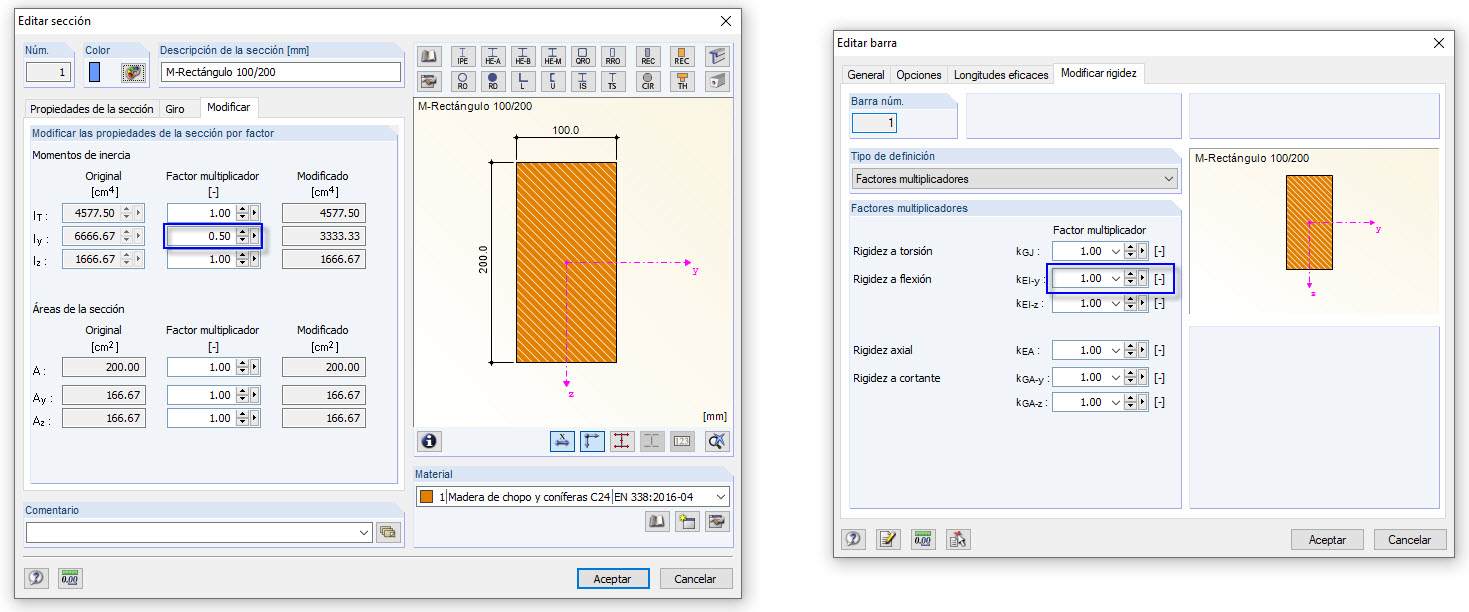Click the blue section color swatch
Viewport: 1469px width, 612px height.
tap(95, 72)
